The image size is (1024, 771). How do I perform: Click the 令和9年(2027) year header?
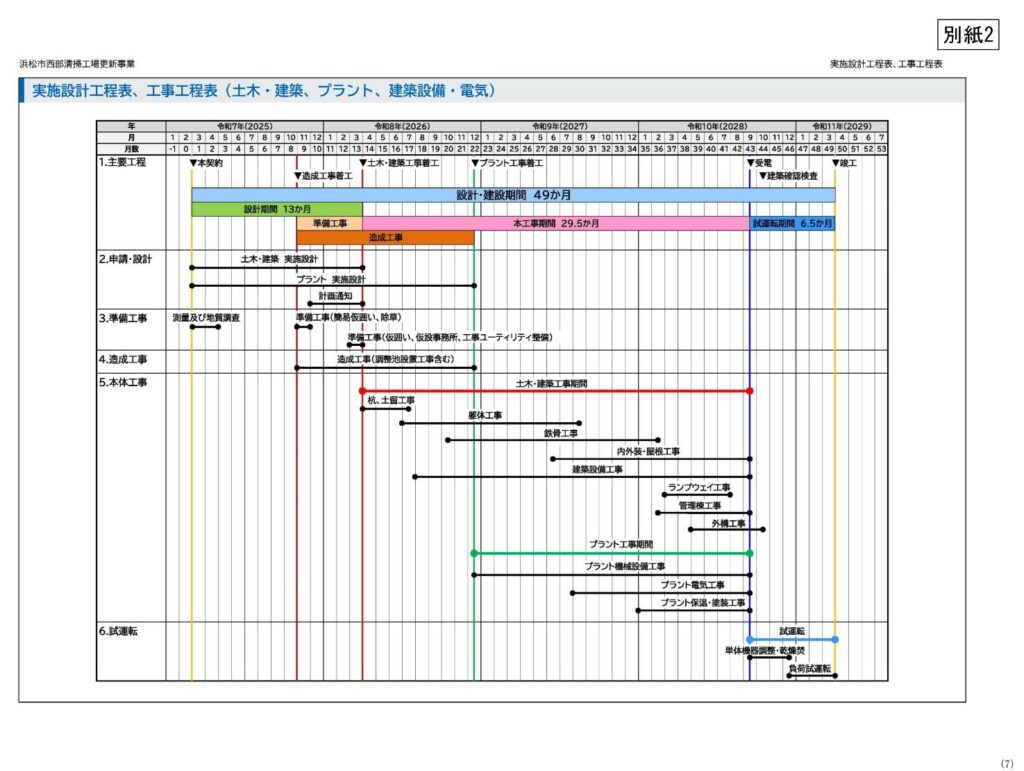[x=558, y=125]
